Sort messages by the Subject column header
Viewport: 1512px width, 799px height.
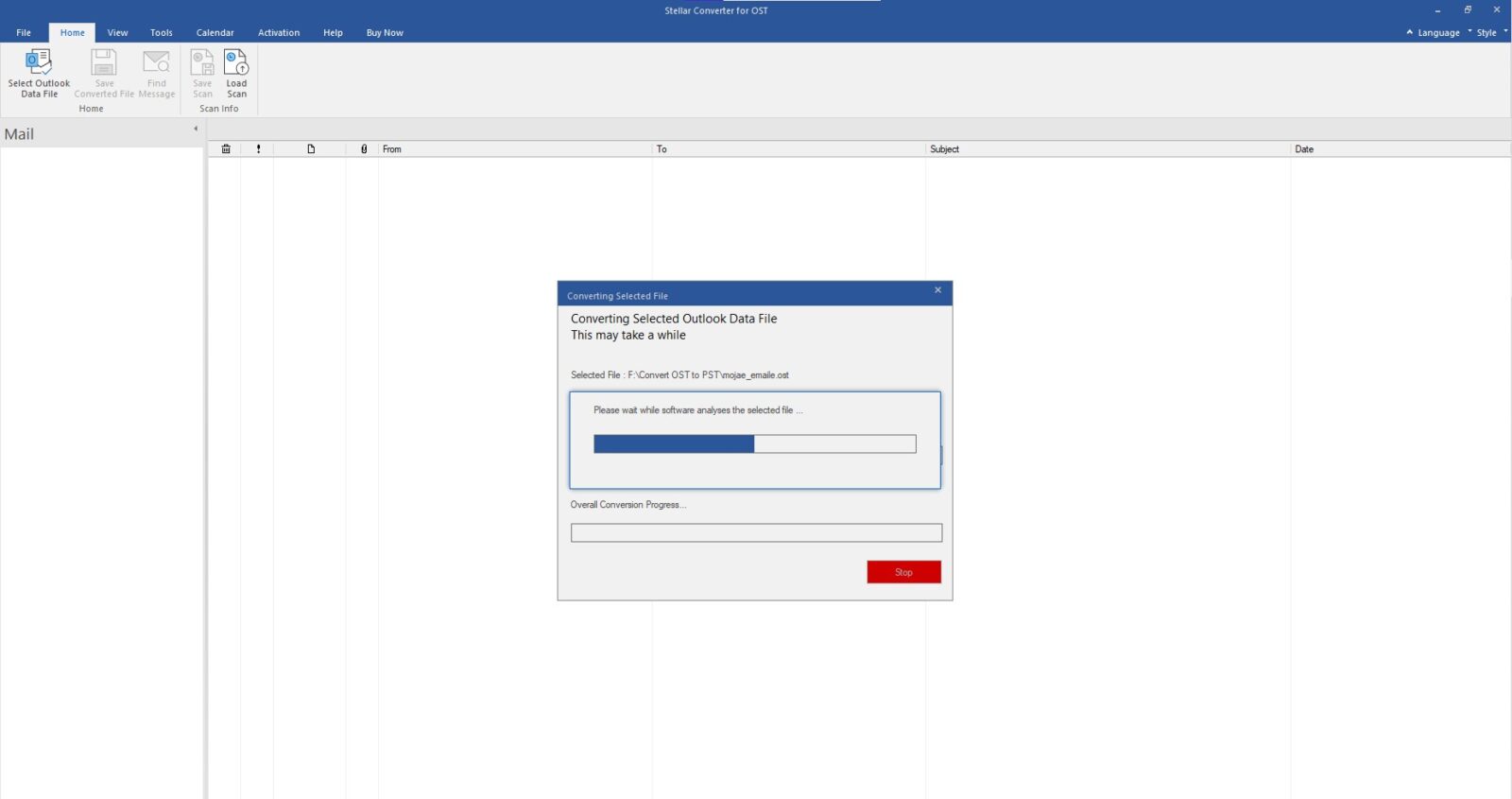(1108, 149)
